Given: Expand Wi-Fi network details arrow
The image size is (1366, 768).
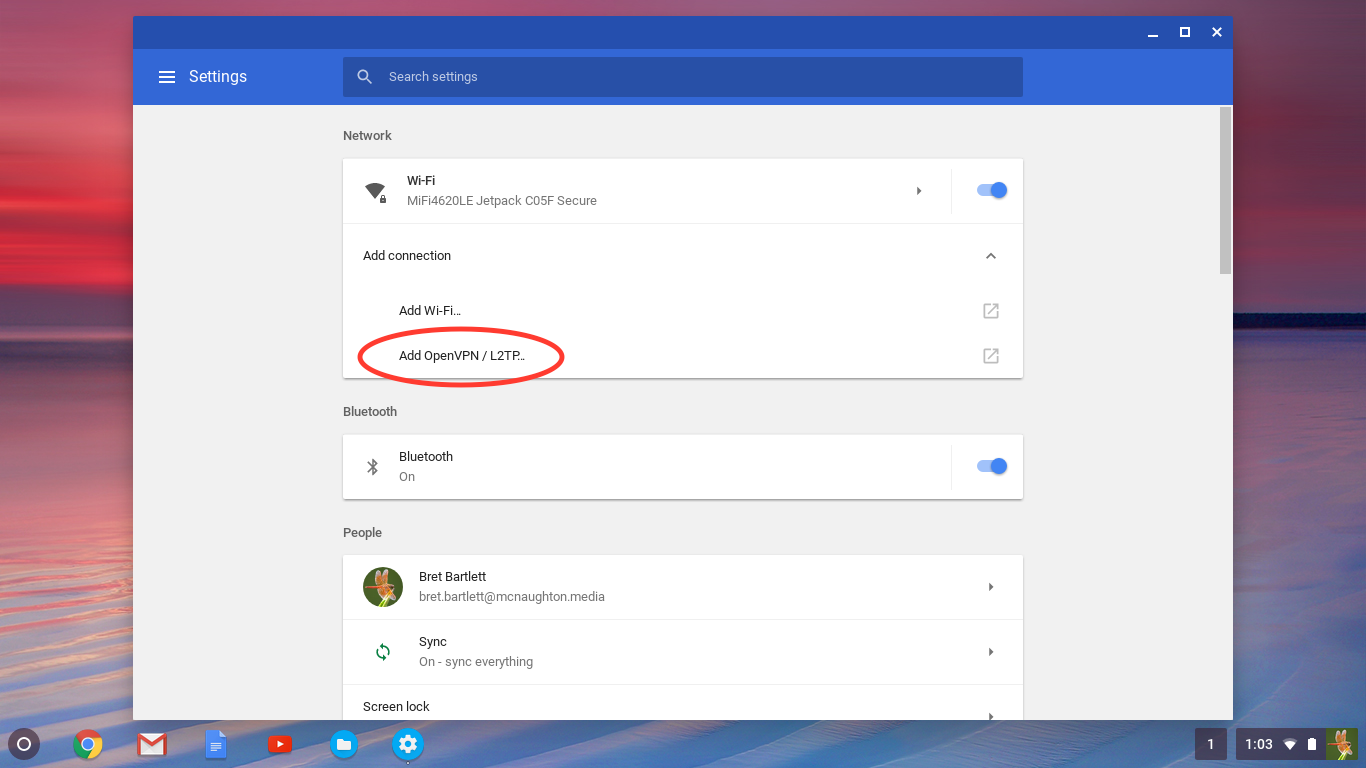Looking at the screenshot, I should (919, 191).
